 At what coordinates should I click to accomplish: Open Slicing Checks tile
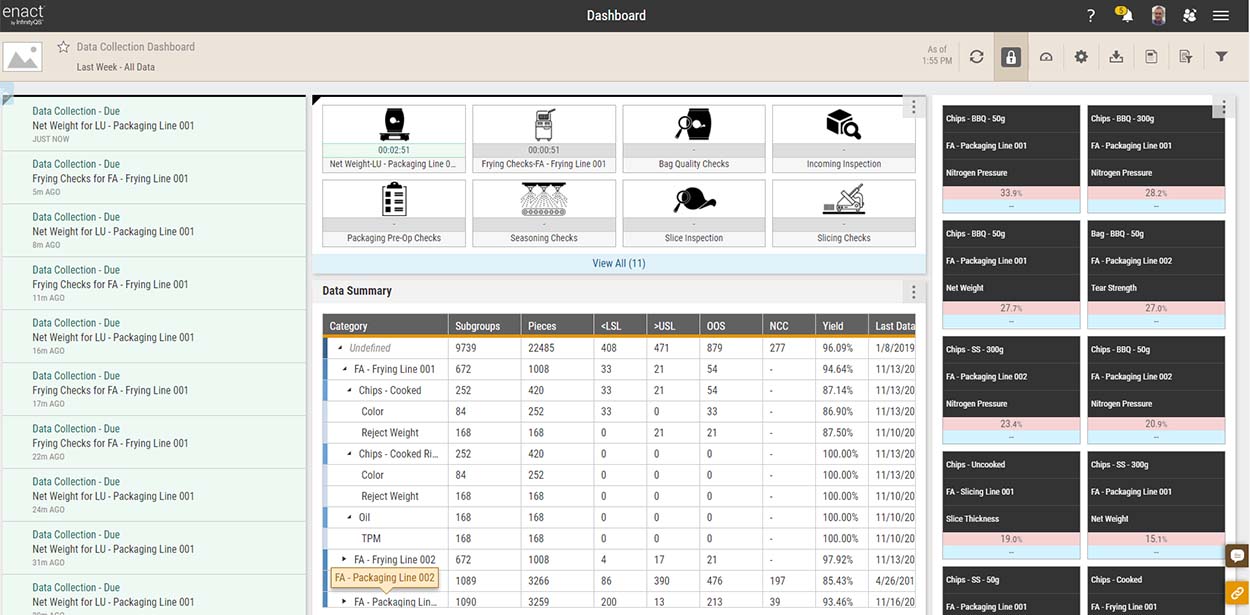click(844, 213)
